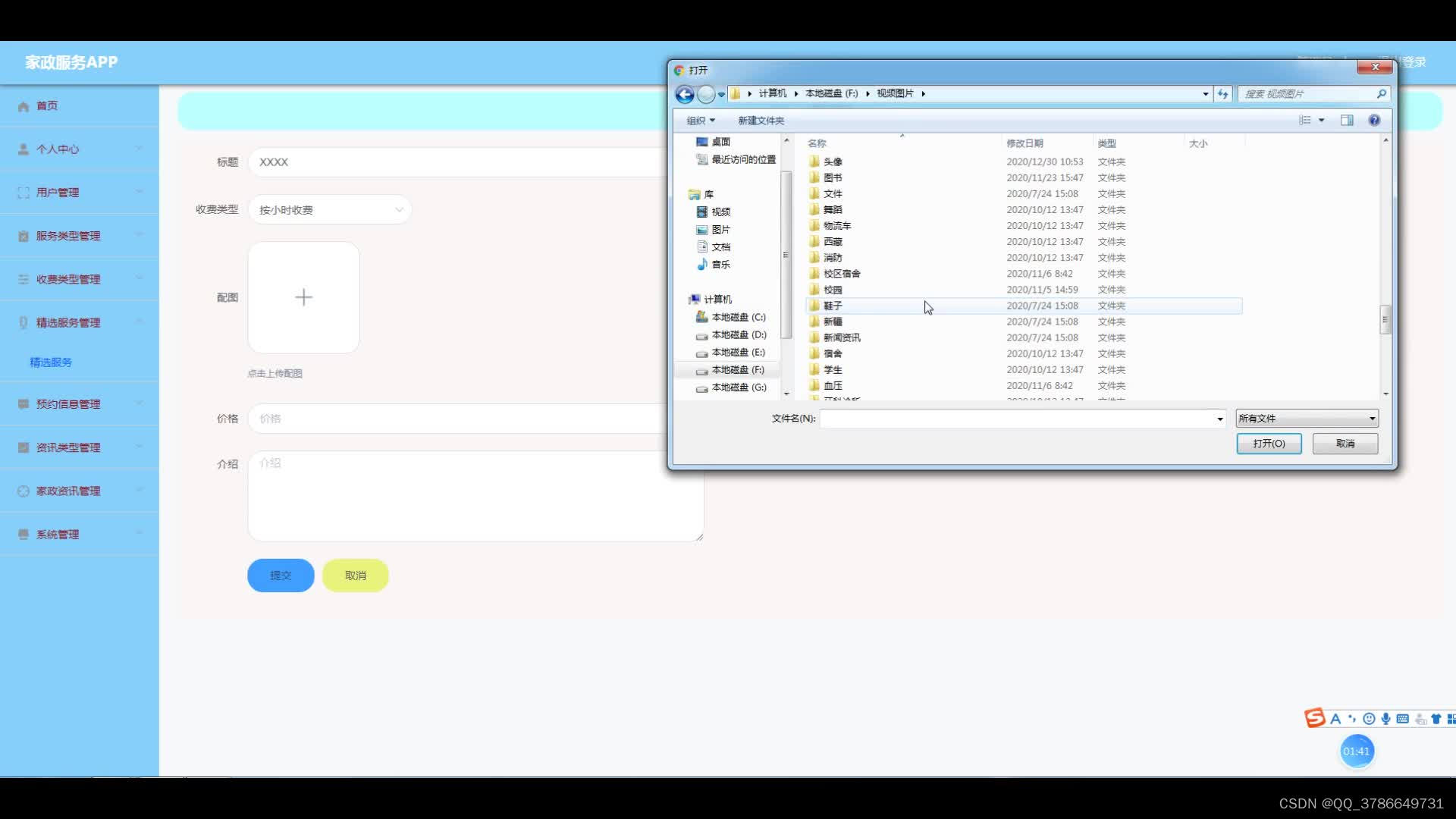
Task: Collapse 精选服务管理 in the sidebar
Action: (80, 322)
